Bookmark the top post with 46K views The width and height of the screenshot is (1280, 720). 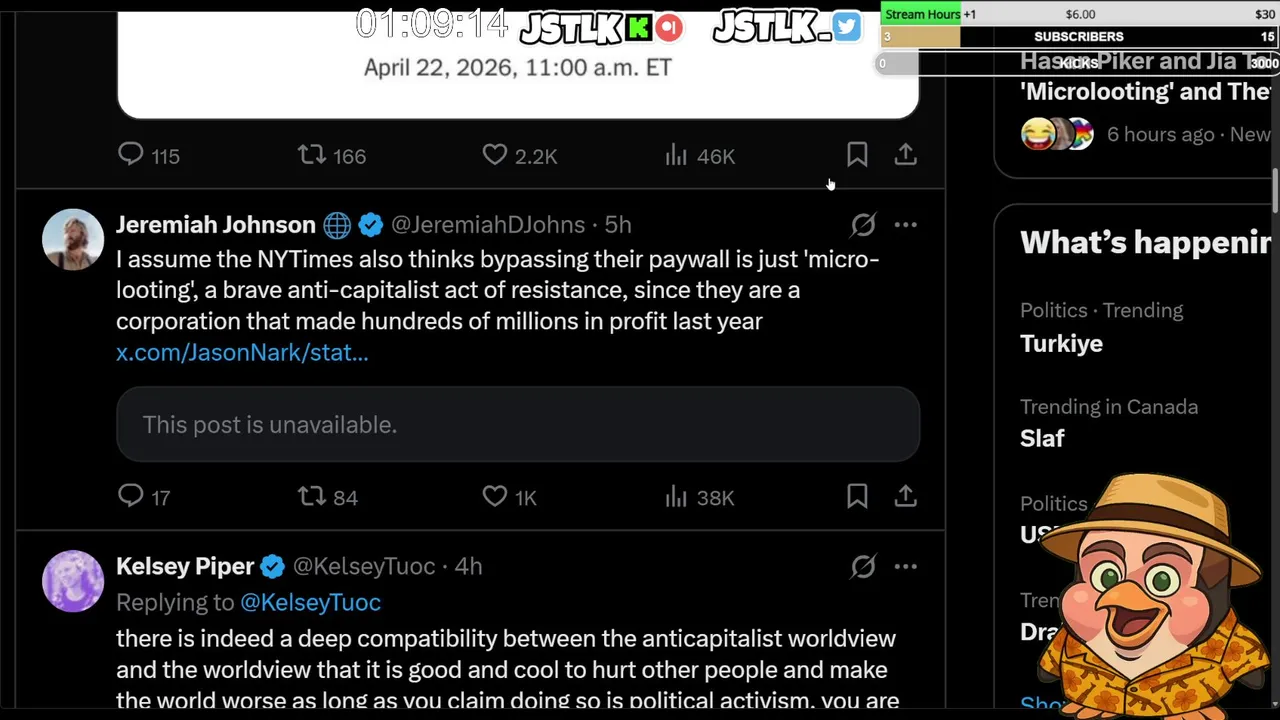tap(857, 155)
